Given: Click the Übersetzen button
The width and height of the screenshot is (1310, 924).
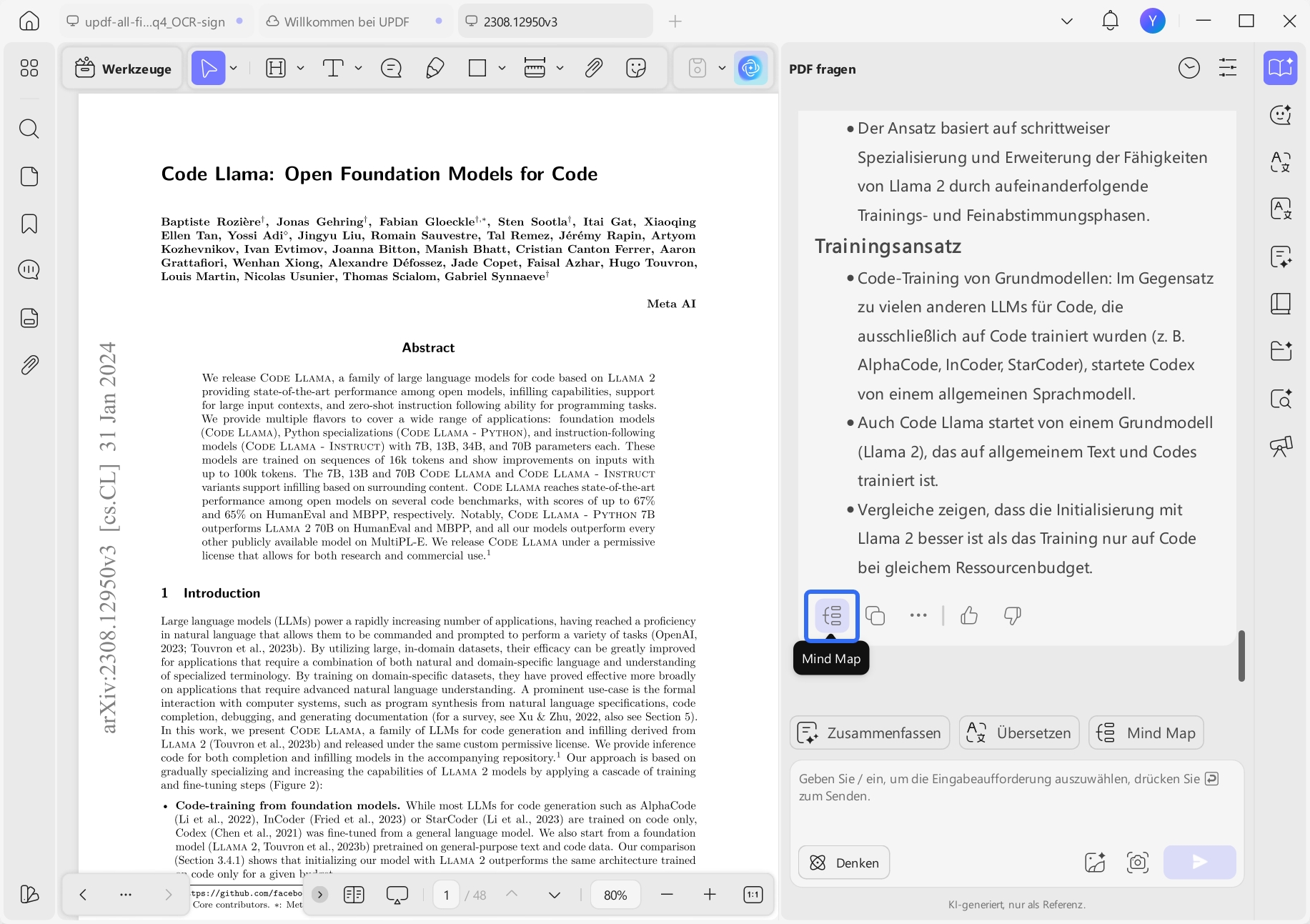Looking at the screenshot, I should click(x=1019, y=732).
